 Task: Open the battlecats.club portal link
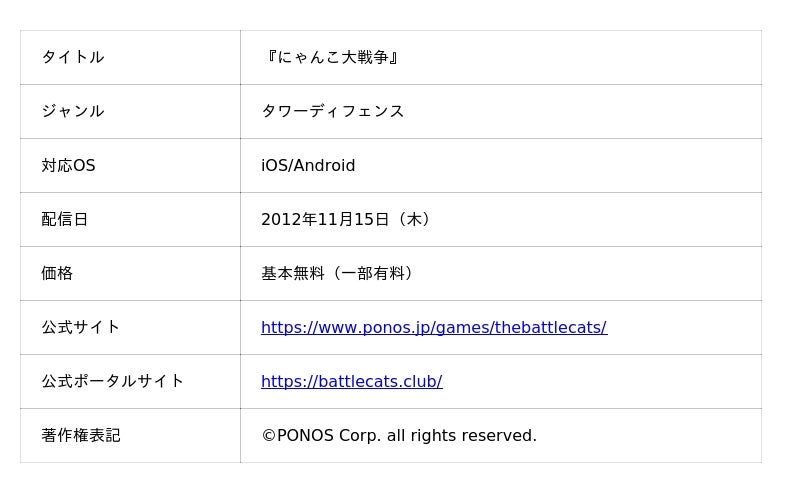[352, 381]
